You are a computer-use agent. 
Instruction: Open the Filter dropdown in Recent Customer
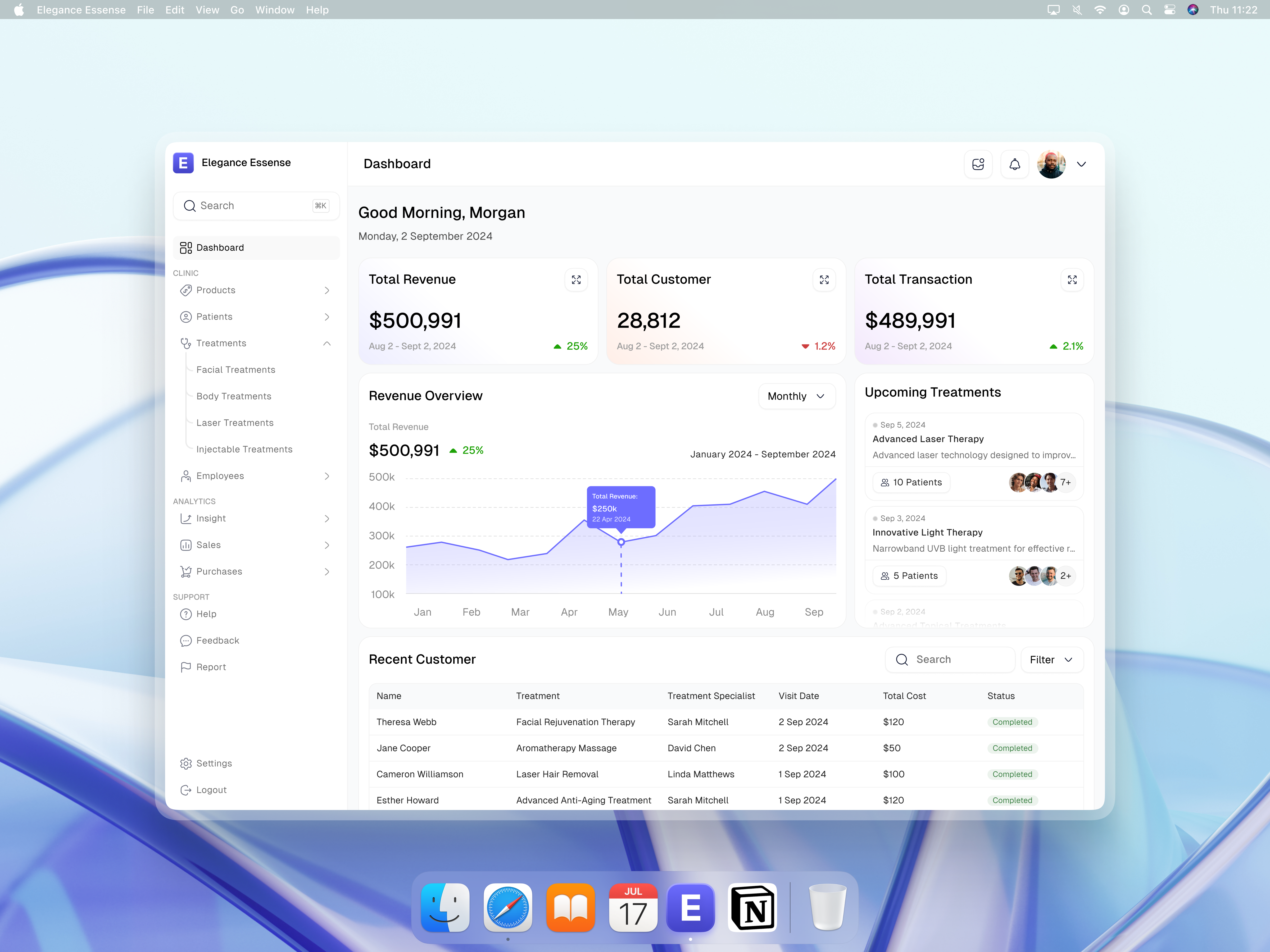(1052, 660)
